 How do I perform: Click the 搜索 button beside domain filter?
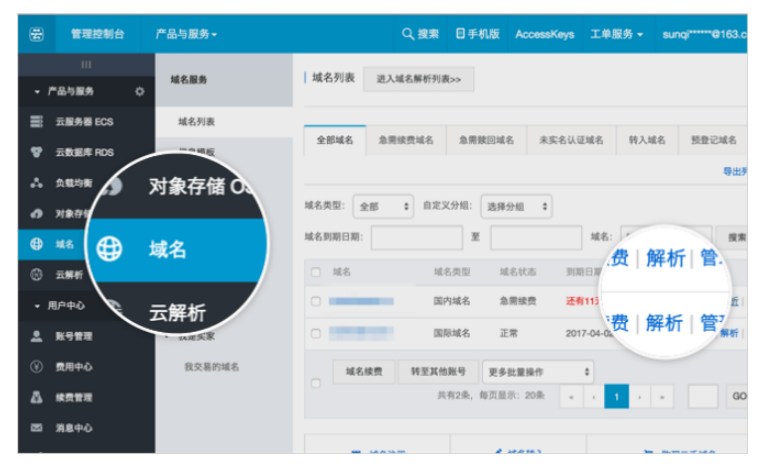(x=732, y=237)
